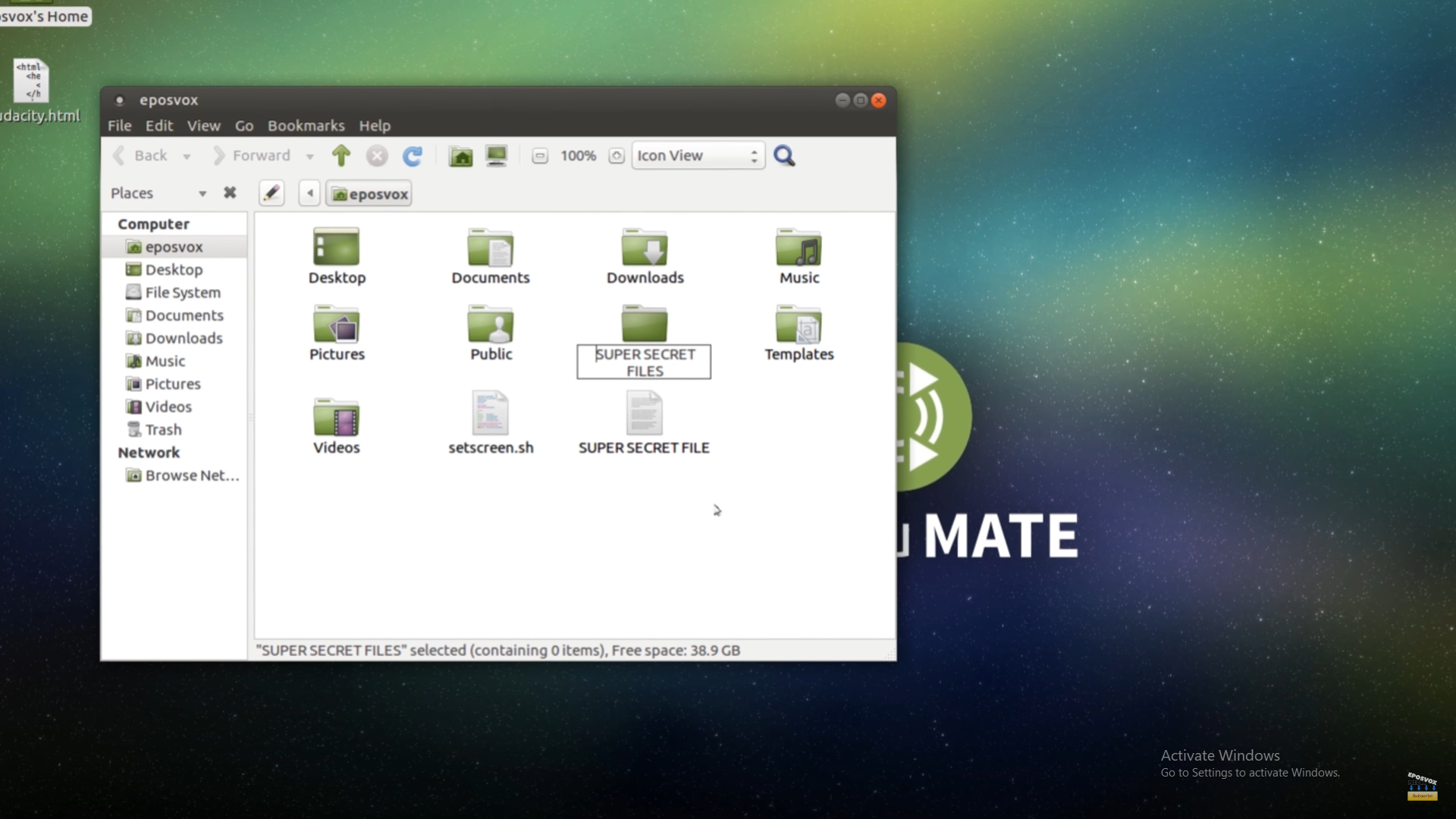Open the Places side pane selector

click(x=158, y=193)
